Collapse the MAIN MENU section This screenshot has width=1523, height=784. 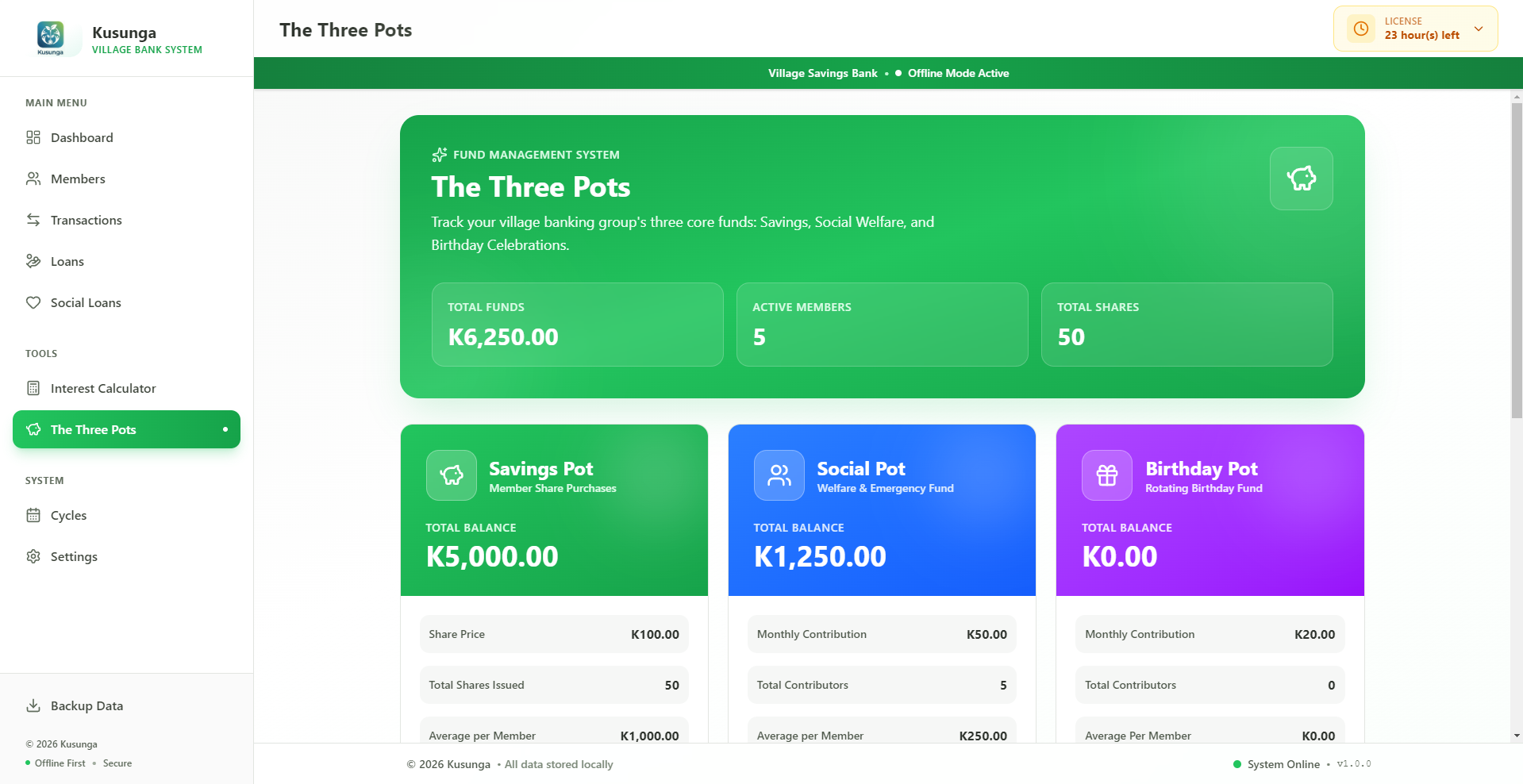point(56,102)
